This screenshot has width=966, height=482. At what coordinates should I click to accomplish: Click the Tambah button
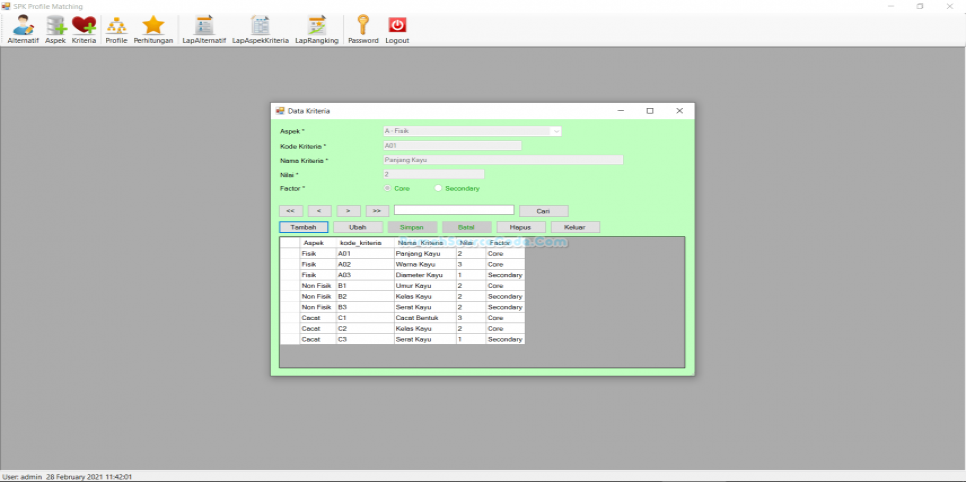(304, 227)
